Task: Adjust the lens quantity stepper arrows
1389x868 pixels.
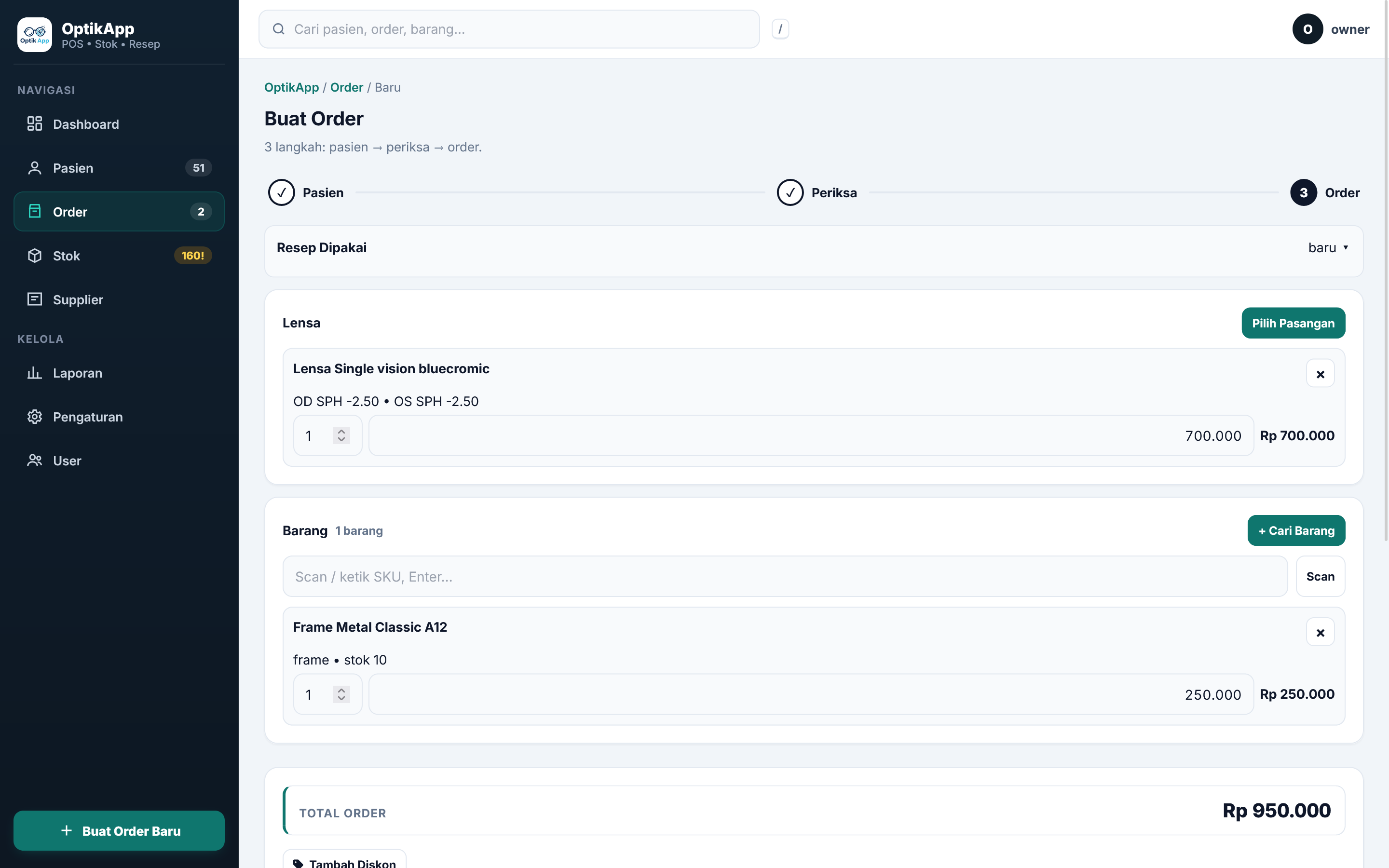Action: point(341,436)
